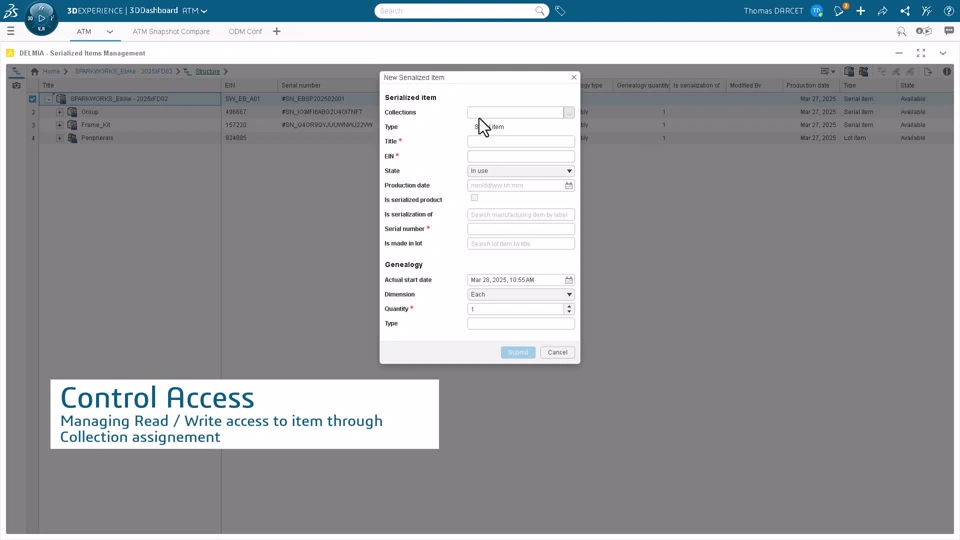Open the widget chevron menu at top right
Screen dimensions: 960x540
(943, 53)
